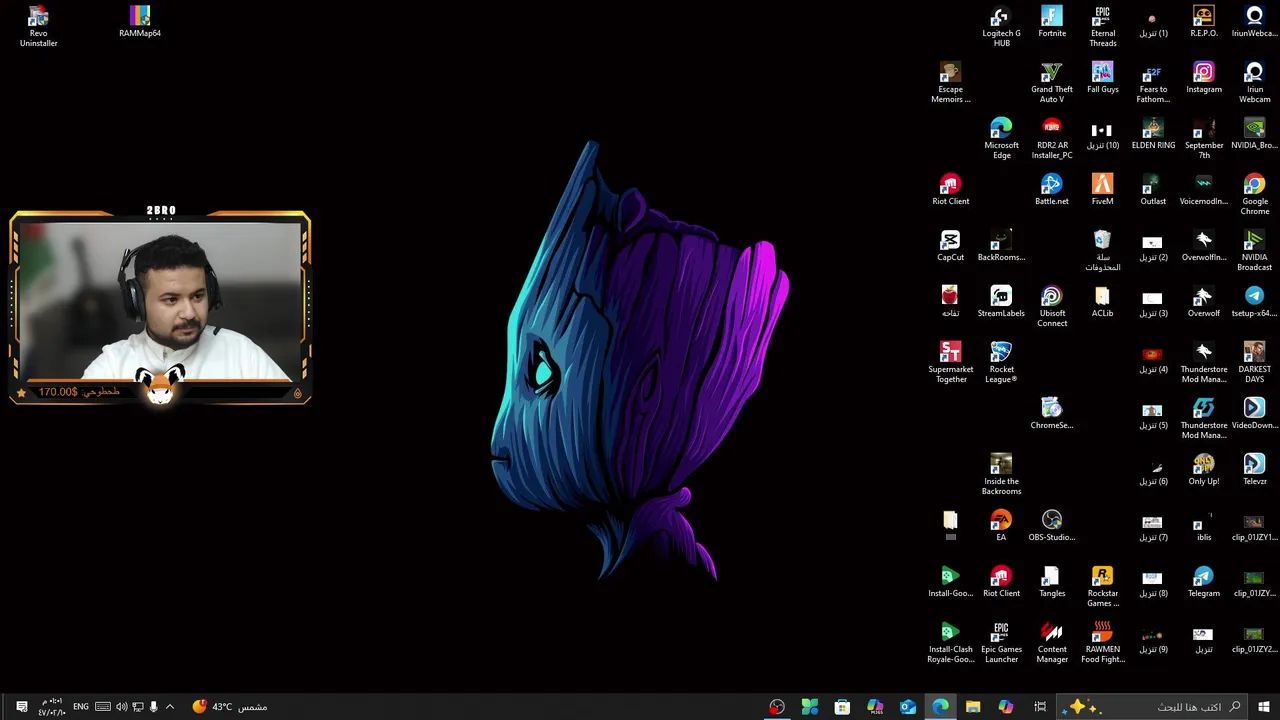Open Outlast game shortcut
This screenshot has width=1280, height=720.
tap(1153, 190)
